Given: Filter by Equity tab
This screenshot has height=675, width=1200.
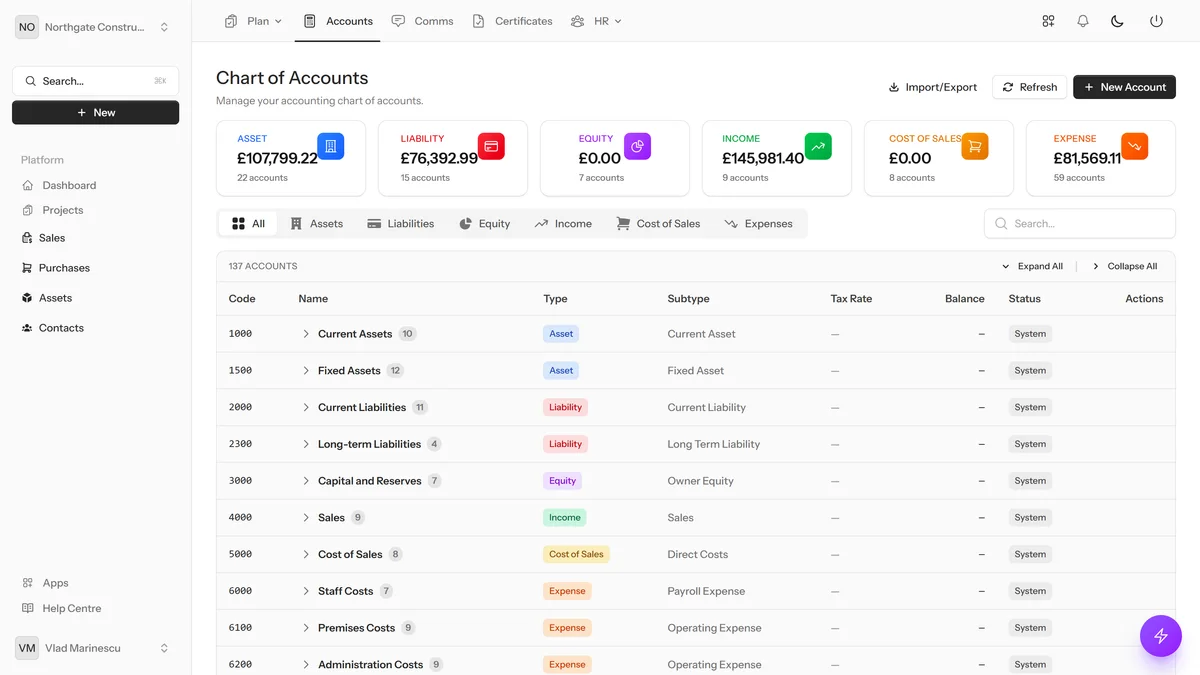Looking at the screenshot, I should pyautogui.click(x=484, y=224).
